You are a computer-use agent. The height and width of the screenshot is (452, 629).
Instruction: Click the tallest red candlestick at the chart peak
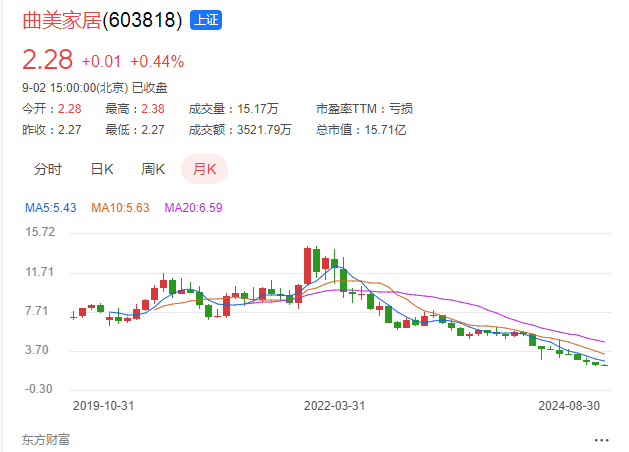pos(308,266)
